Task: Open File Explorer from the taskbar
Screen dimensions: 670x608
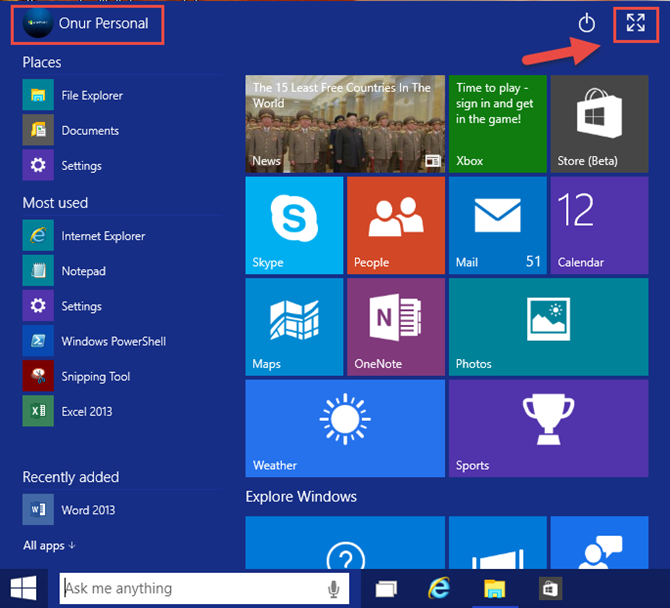Action: coord(494,588)
